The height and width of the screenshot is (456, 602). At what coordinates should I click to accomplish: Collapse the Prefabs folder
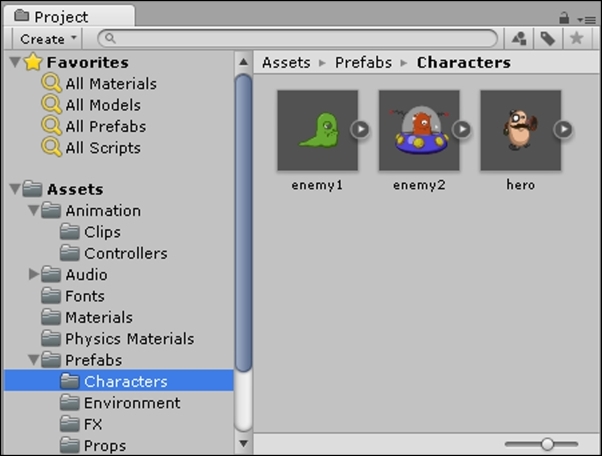(x=34, y=359)
